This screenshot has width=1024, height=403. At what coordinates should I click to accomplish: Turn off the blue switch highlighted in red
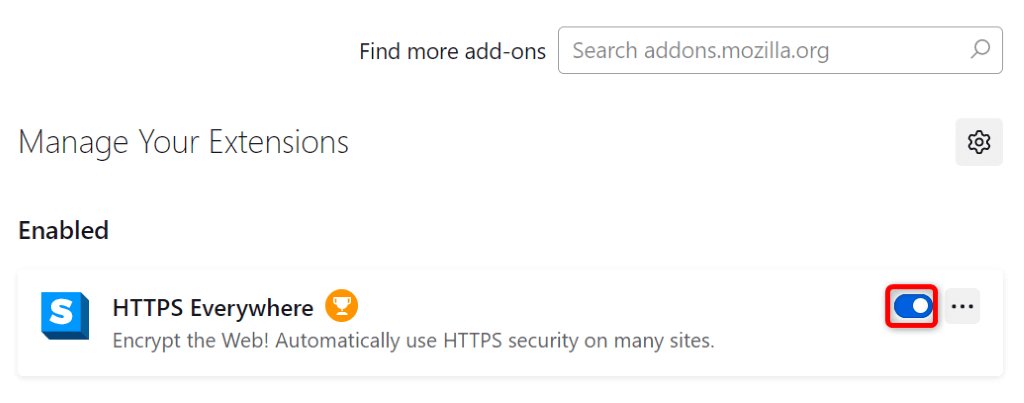(x=913, y=306)
